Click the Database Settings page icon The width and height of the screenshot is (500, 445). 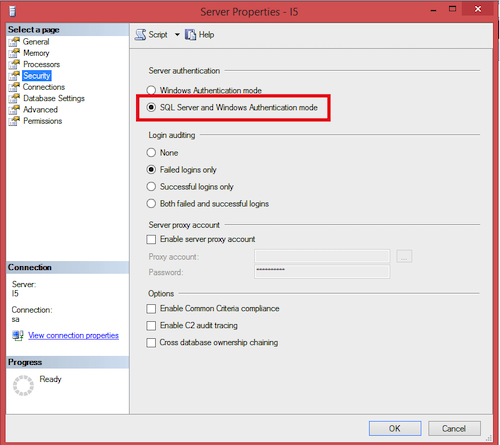(x=14, y=98)
